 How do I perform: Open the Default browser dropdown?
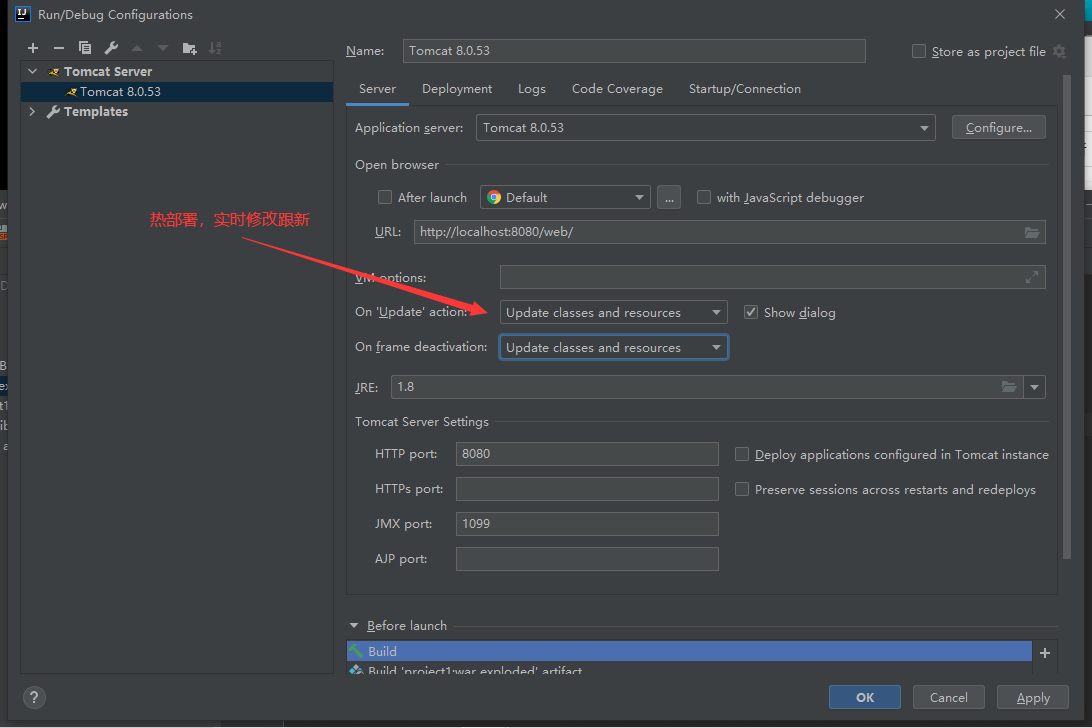click(565, 197)
